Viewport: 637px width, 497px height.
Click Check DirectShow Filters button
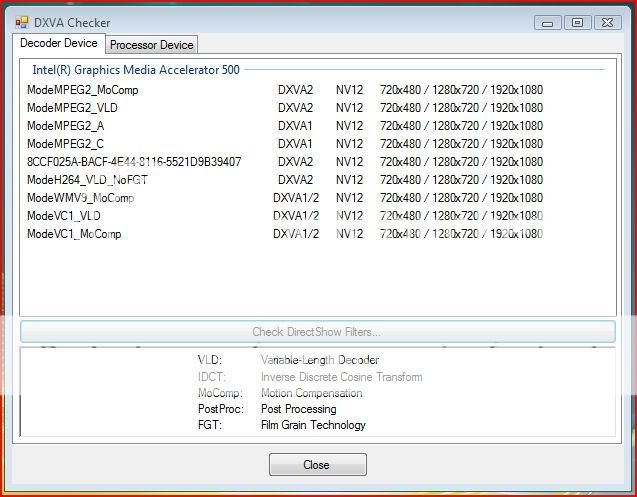click(x=317, y=332)
